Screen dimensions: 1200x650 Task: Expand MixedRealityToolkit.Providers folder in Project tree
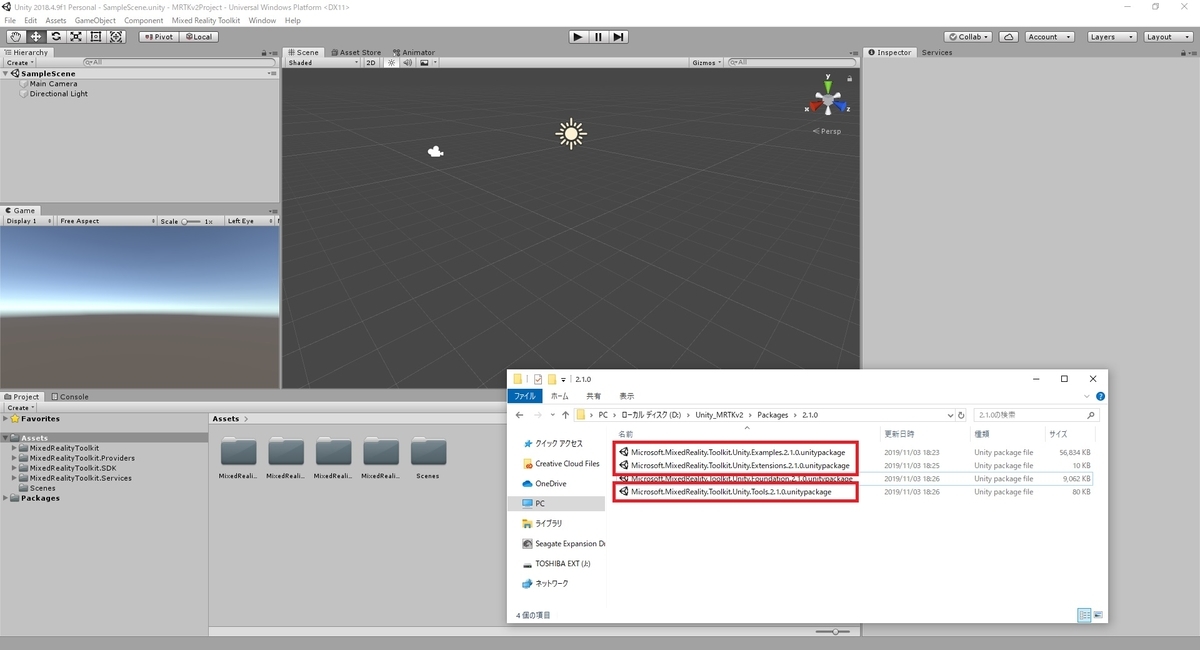(x=14, y=458)
